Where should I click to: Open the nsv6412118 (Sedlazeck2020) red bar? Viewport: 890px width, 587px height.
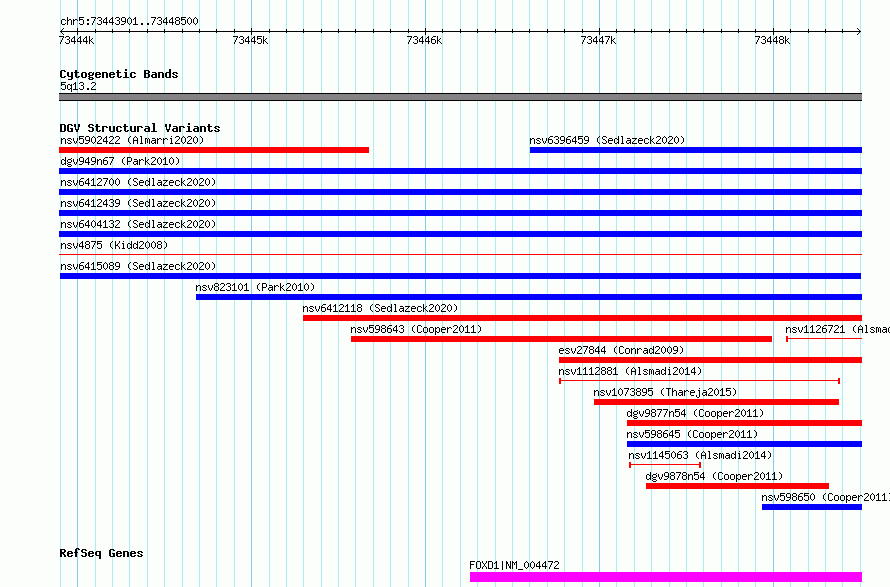coord(582,318)
